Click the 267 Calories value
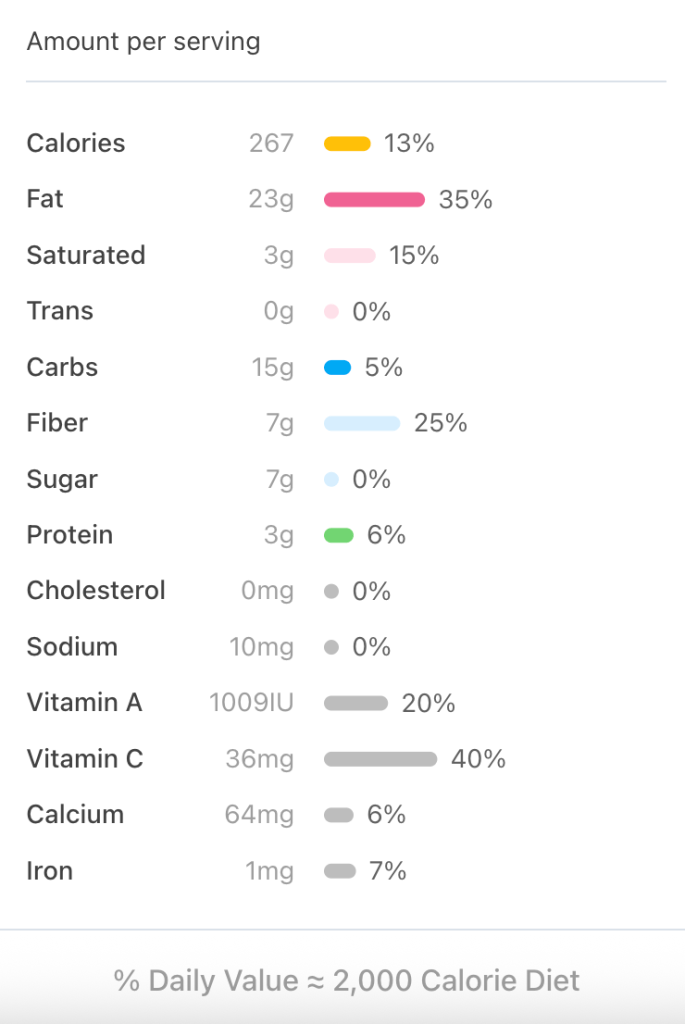Image resolution: width=685 pixels, height=1024 pixels. point(271,144)
